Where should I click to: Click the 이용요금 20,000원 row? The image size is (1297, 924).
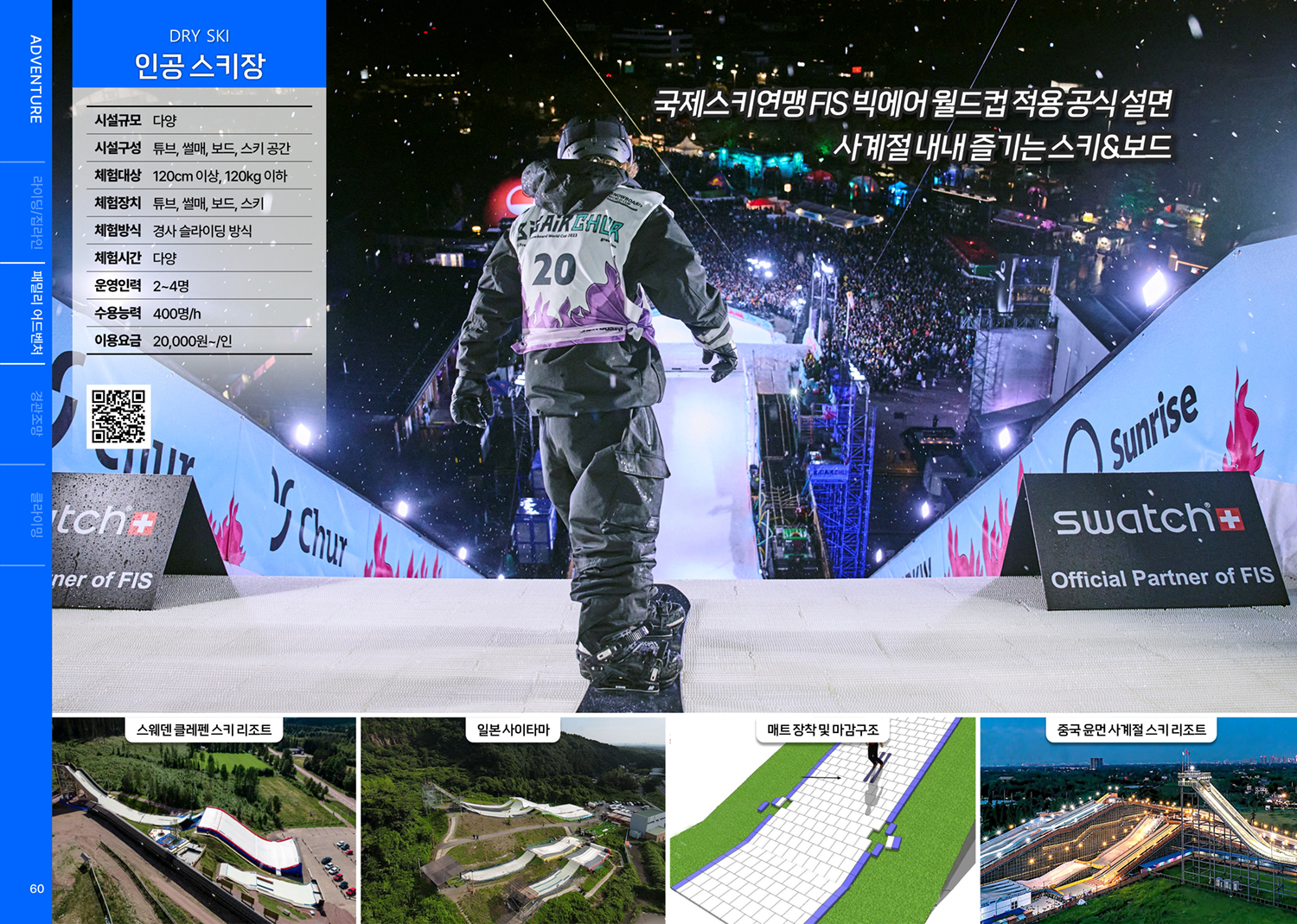coord(201,341)
